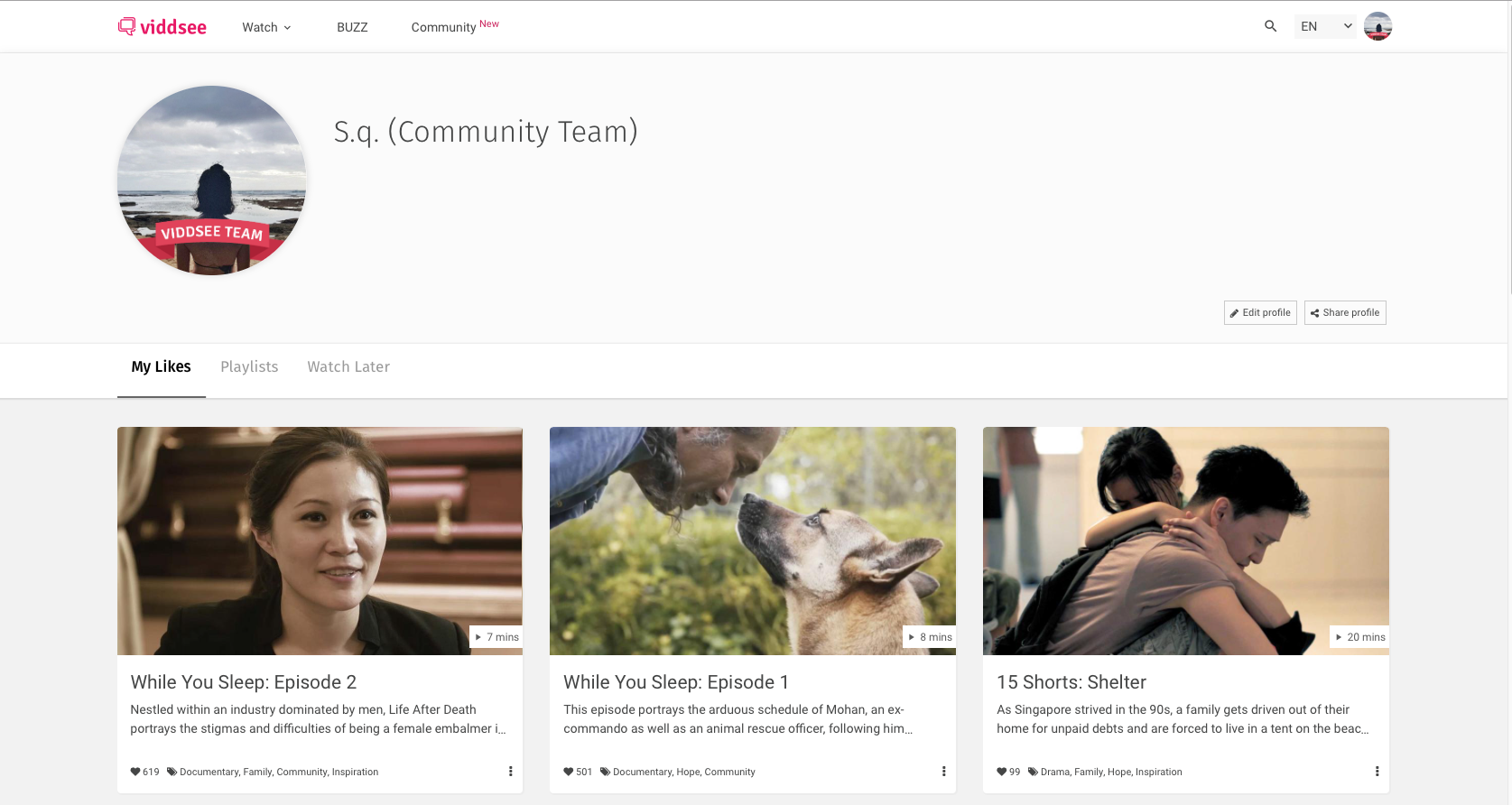Open the user avatar menu in header

(1377, 26)
